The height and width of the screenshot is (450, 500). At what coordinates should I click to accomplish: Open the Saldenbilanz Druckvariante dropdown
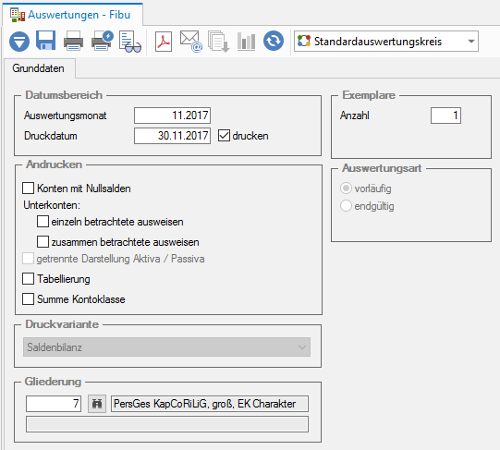point(167,347)
